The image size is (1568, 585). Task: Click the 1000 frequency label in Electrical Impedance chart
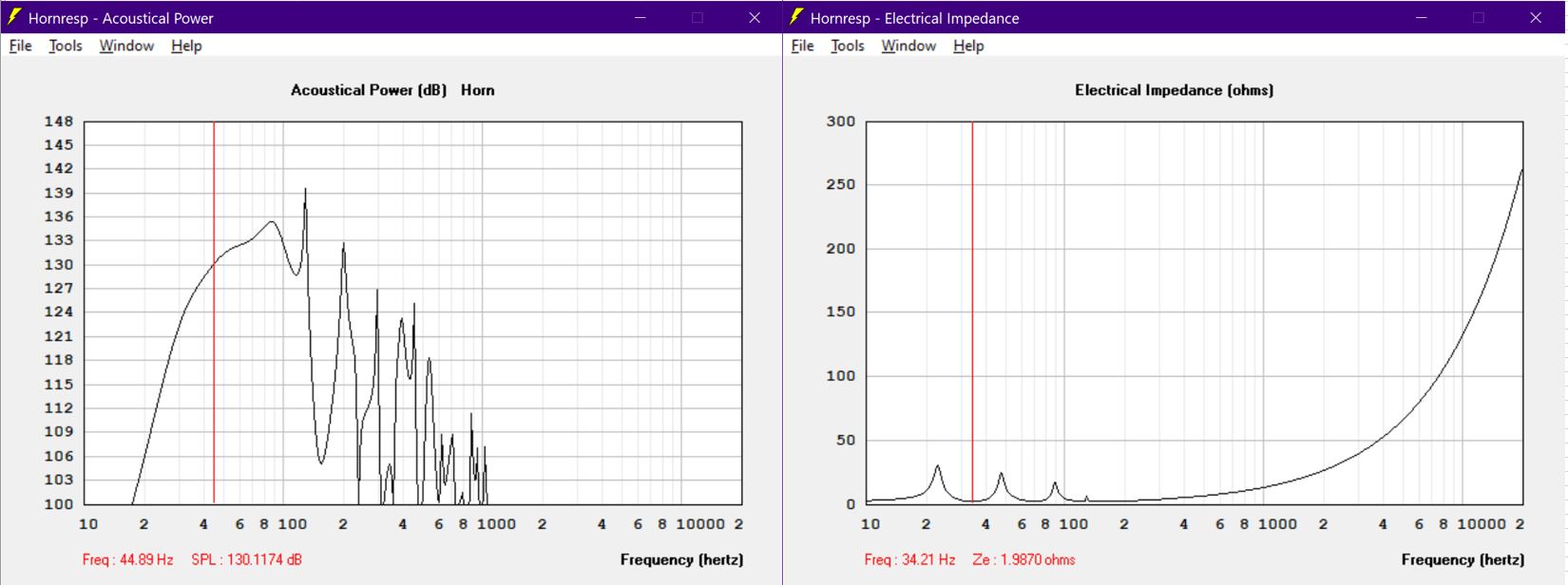click(x=1277, y=524)
